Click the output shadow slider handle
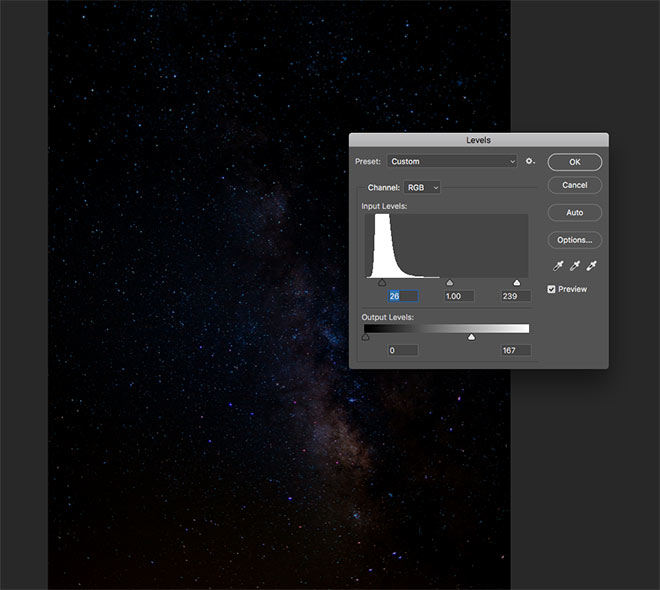Image resolution: width=660 pixels, height=590 pixels. (x=365, y=337)
